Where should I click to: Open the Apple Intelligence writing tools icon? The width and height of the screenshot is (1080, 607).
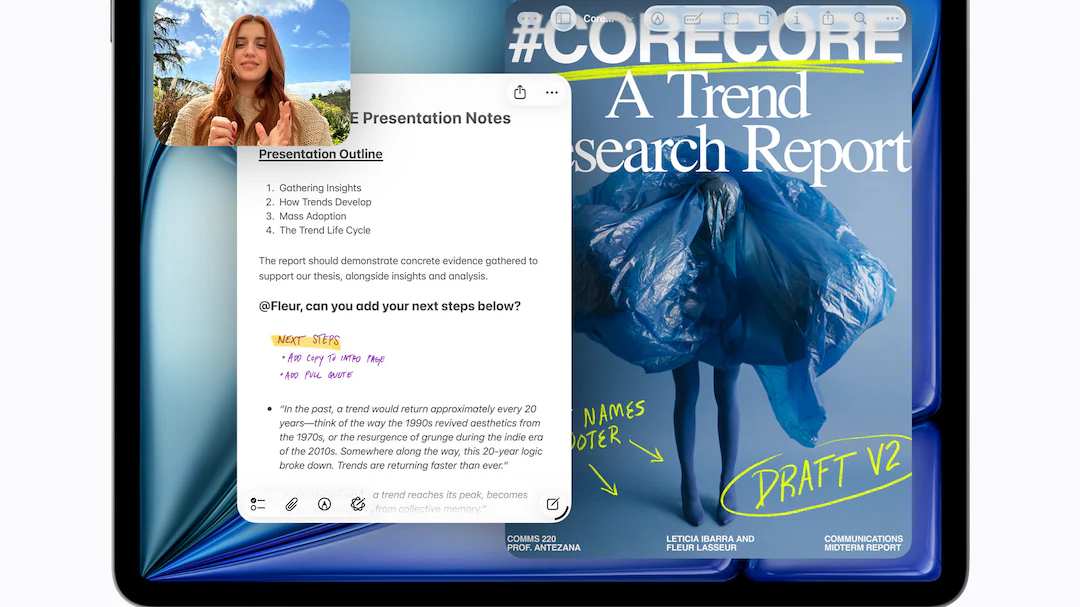358,504
